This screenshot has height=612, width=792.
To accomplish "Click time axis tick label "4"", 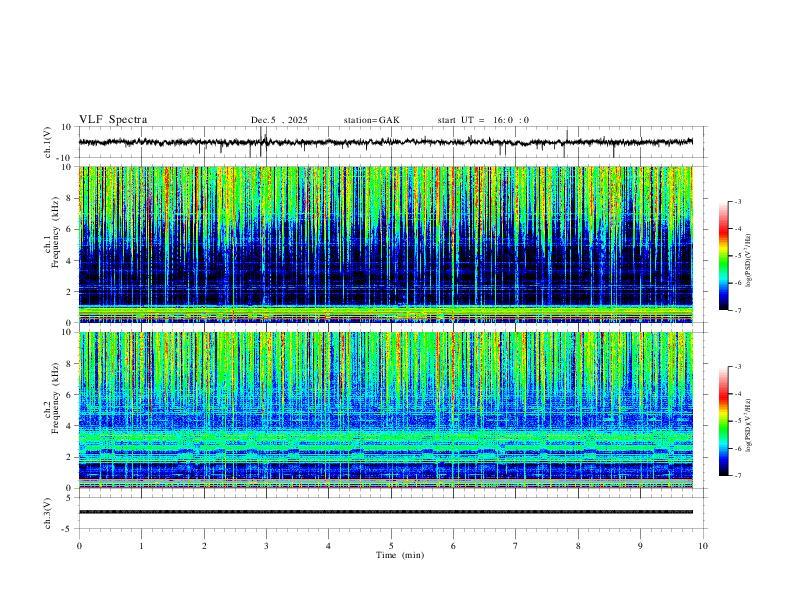I will click(328, 546).
